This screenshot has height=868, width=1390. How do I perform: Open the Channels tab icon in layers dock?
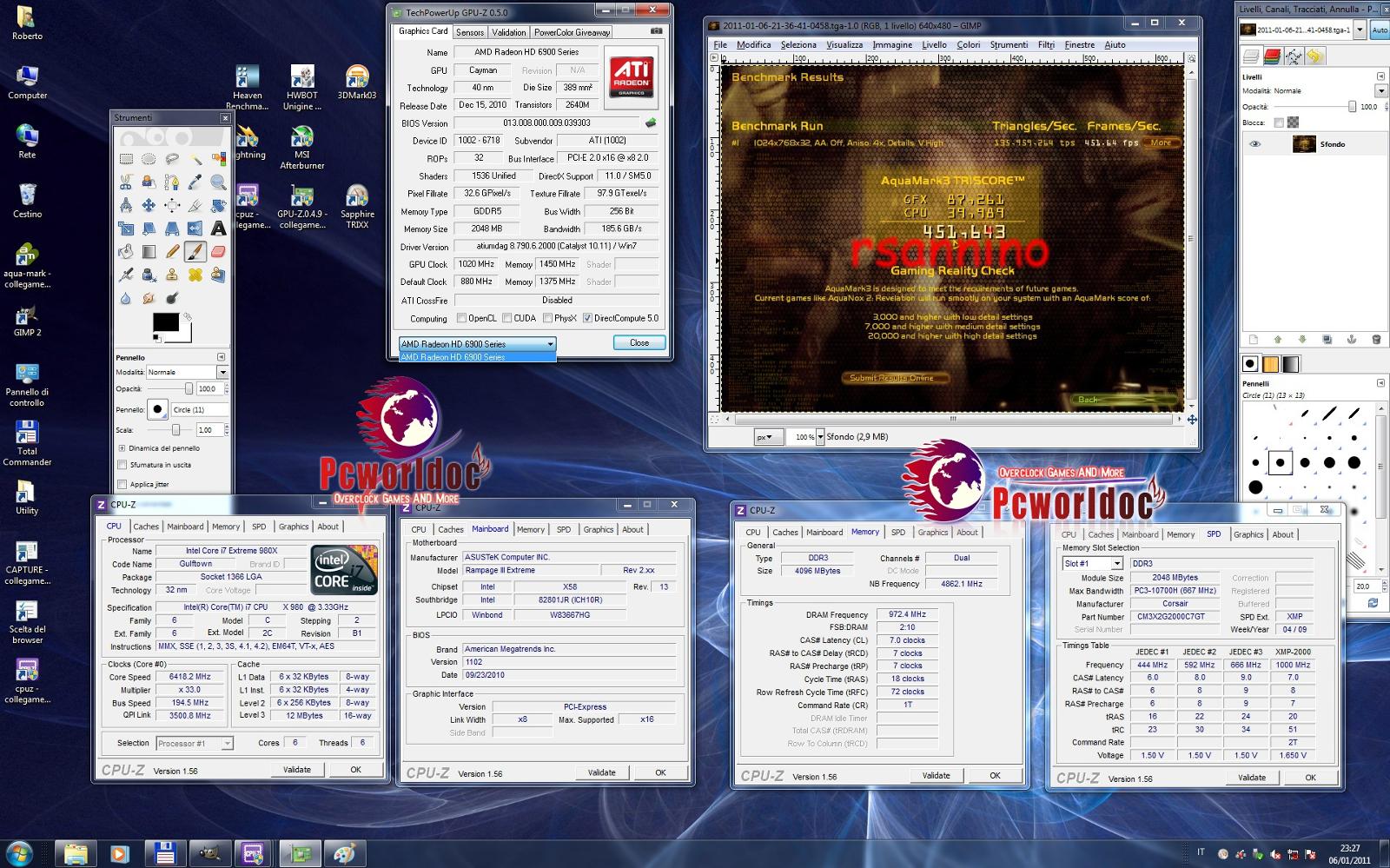(1273, 56)
